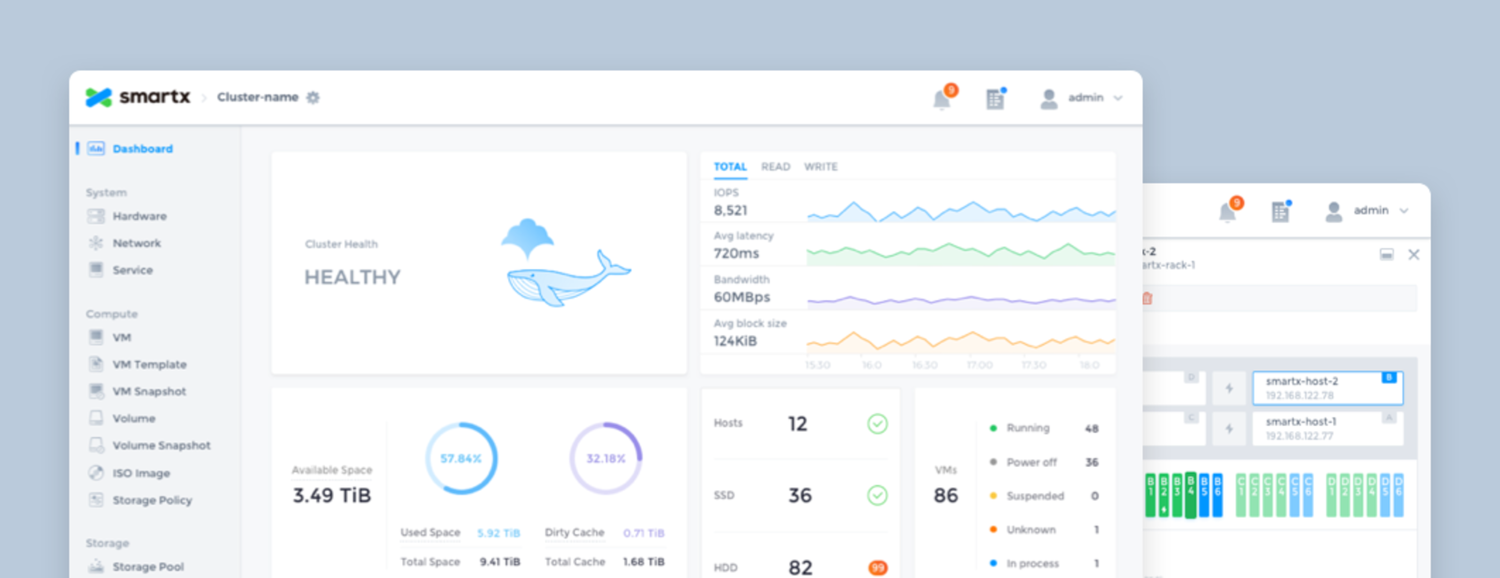Click the In process VMs row
Image resolution: width=1500 pixels, height=578 pixels.
coord(1044,564)
